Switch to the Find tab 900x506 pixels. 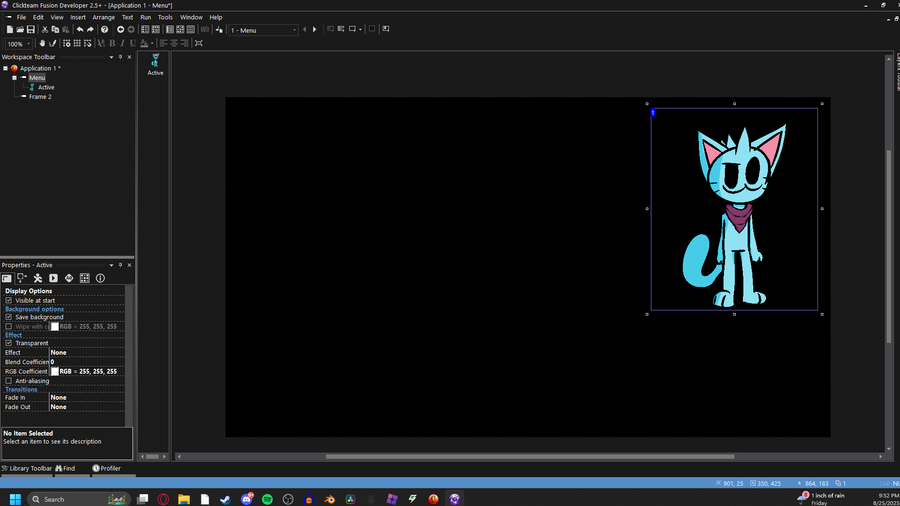point(65,469)
